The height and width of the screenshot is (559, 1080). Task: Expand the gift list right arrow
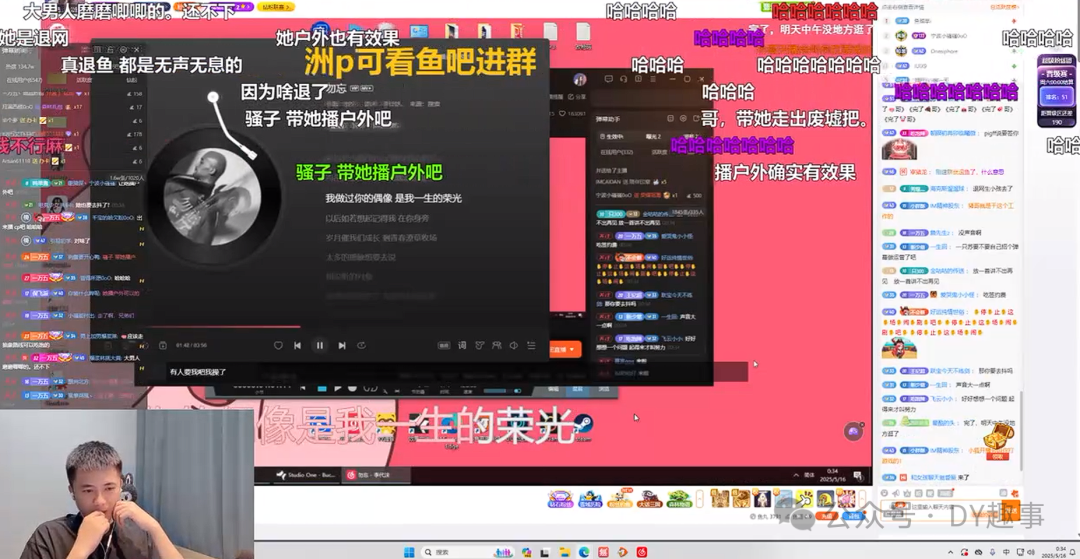tap(861, 498)
